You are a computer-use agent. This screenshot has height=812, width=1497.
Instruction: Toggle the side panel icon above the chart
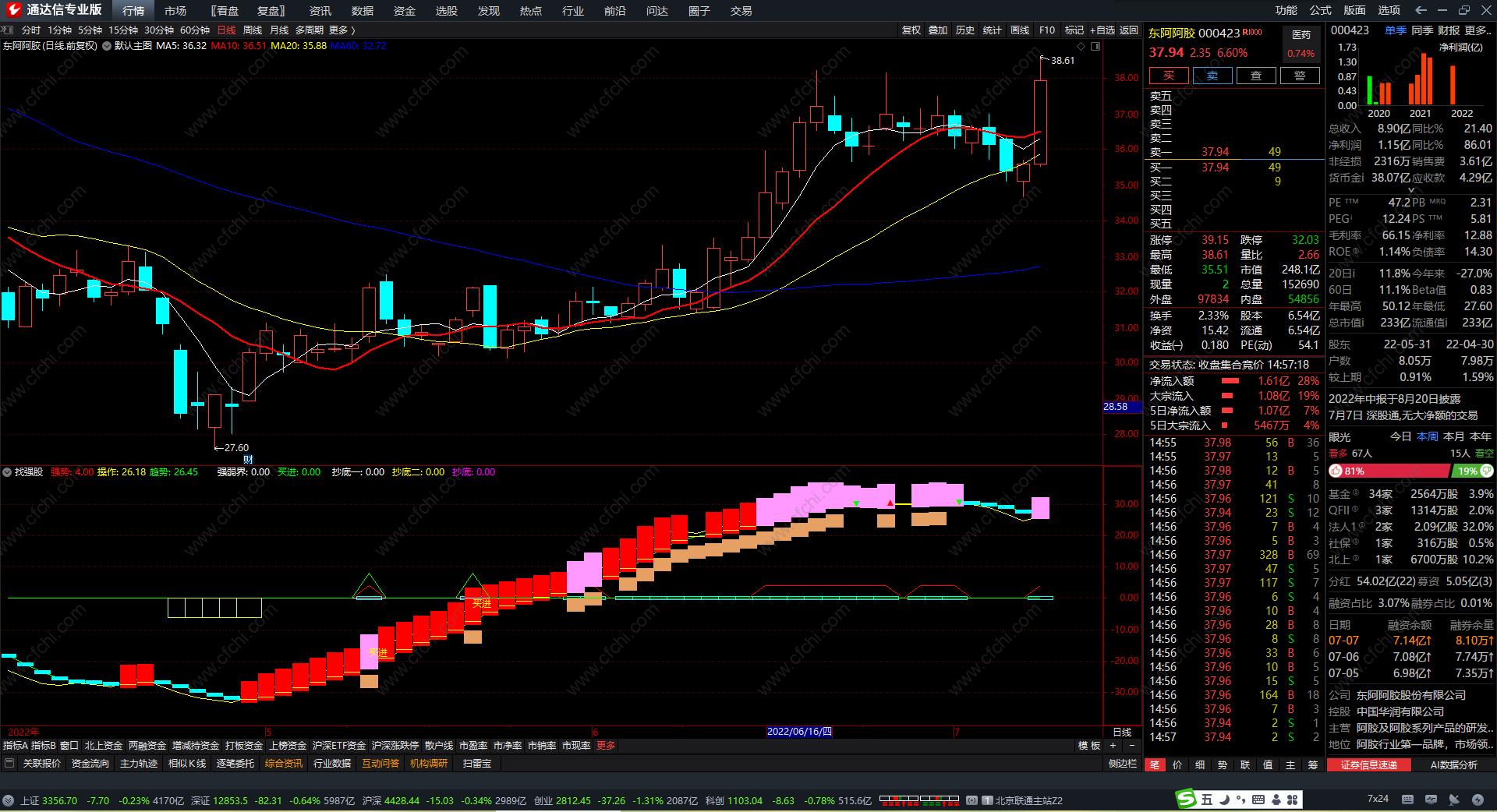[x=1095, y=46]
